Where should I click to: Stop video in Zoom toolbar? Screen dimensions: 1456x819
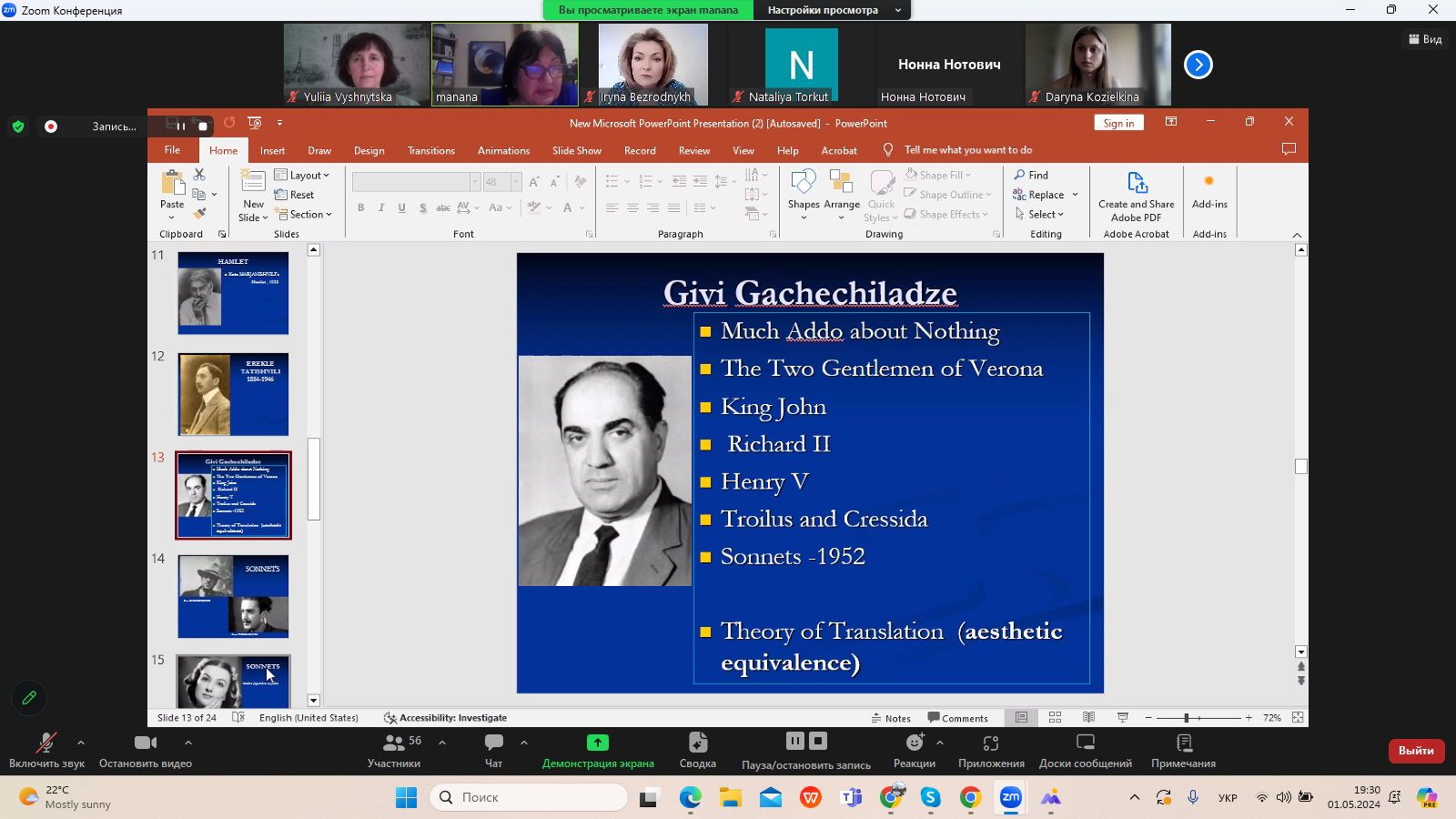point(145,750)
